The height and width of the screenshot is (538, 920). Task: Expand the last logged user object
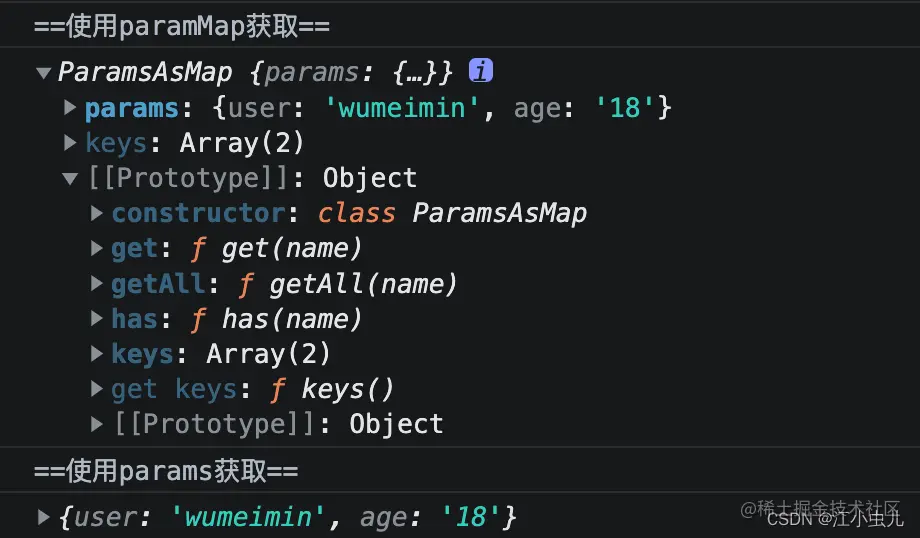click(43, 517)
